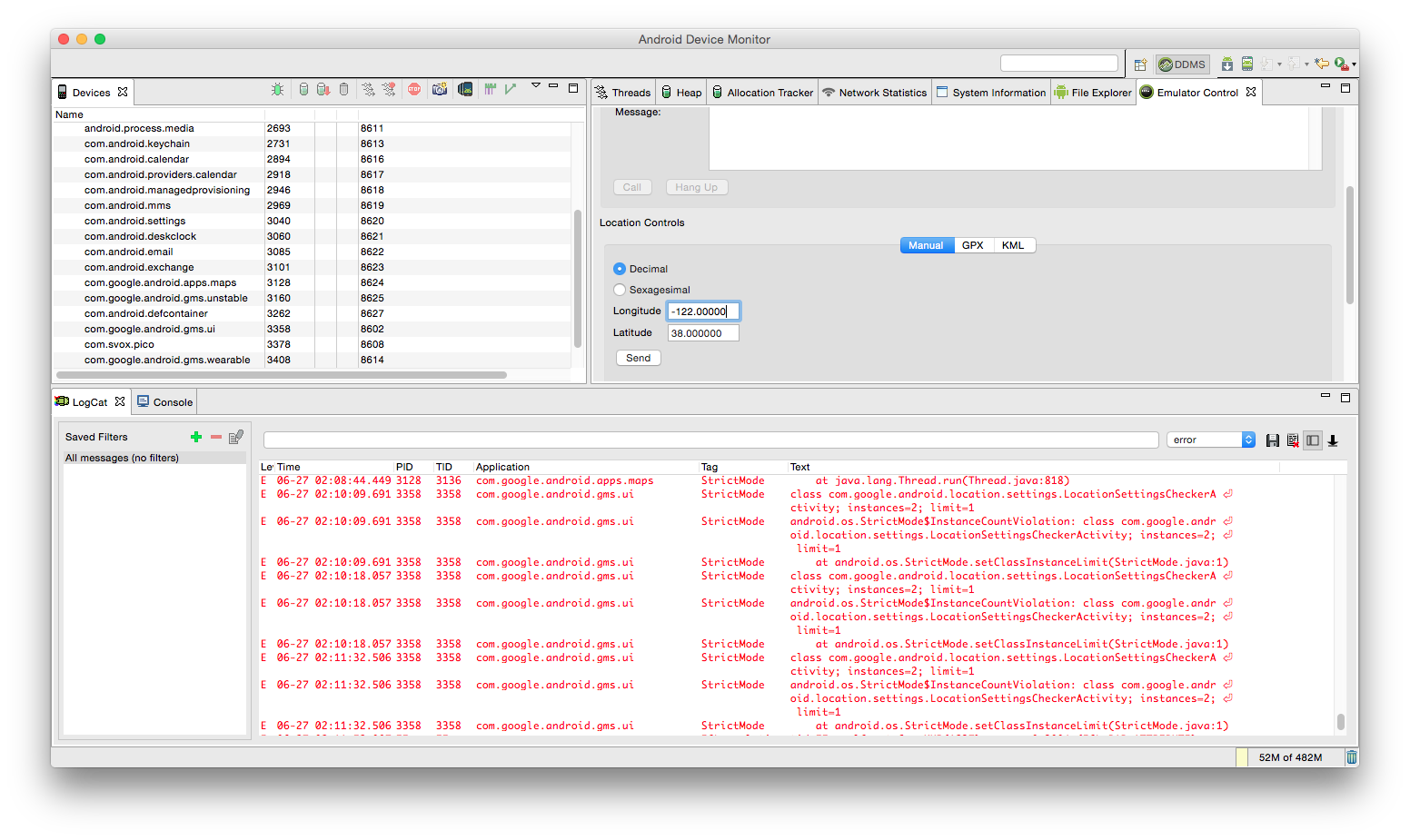Close the Emulator Control tab
This screenshot has width=1410, height=840.
(1252, 92)
